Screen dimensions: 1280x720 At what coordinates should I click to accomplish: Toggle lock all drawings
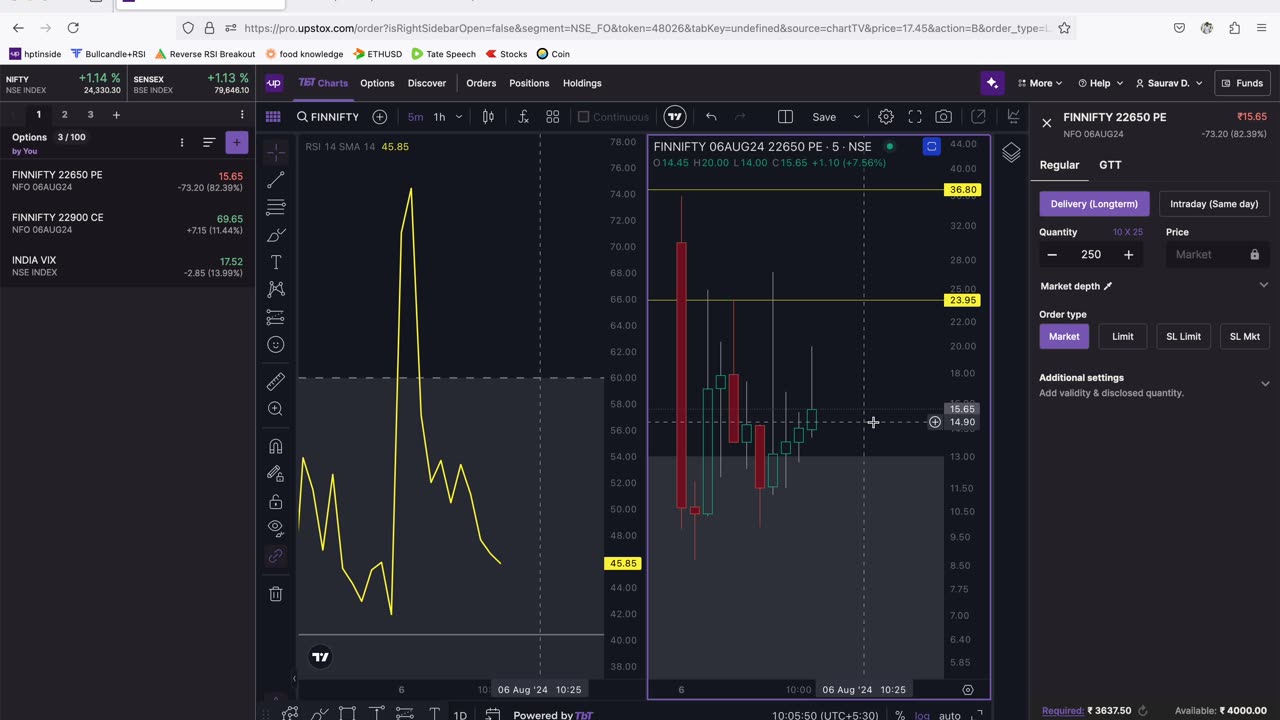[x=276, y=501]
